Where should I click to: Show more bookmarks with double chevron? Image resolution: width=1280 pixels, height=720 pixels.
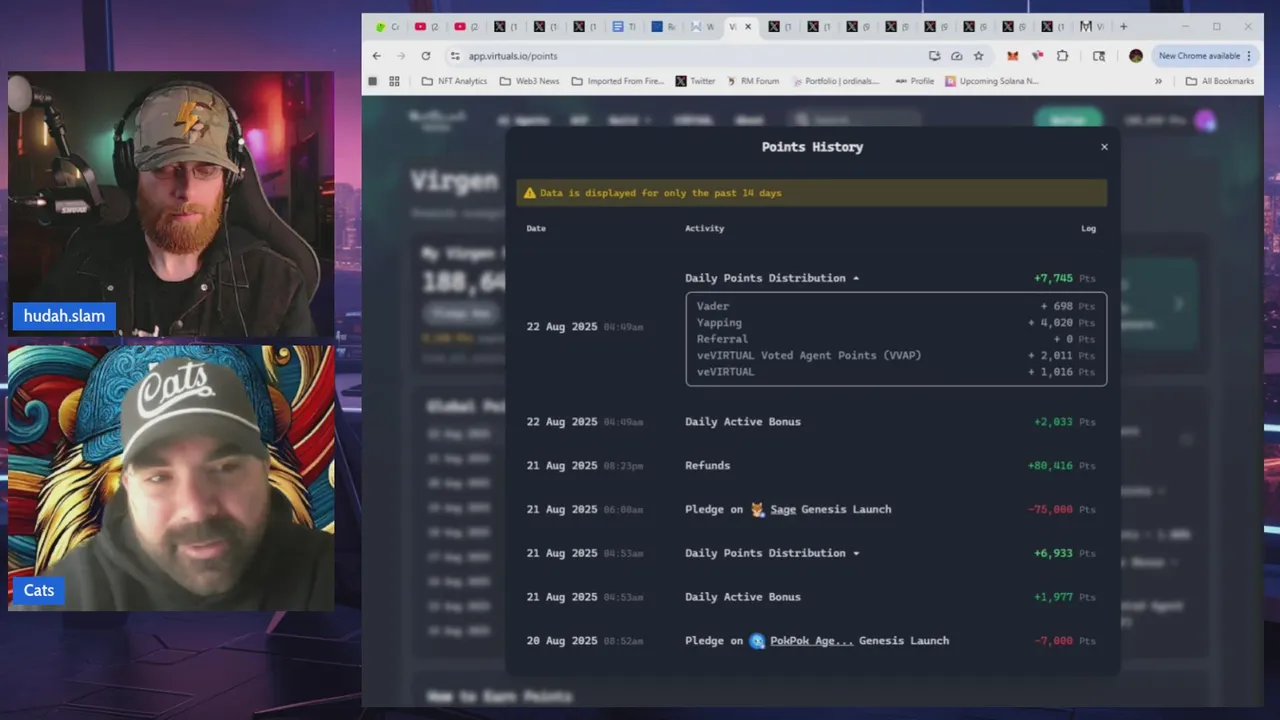[1158, 81]
